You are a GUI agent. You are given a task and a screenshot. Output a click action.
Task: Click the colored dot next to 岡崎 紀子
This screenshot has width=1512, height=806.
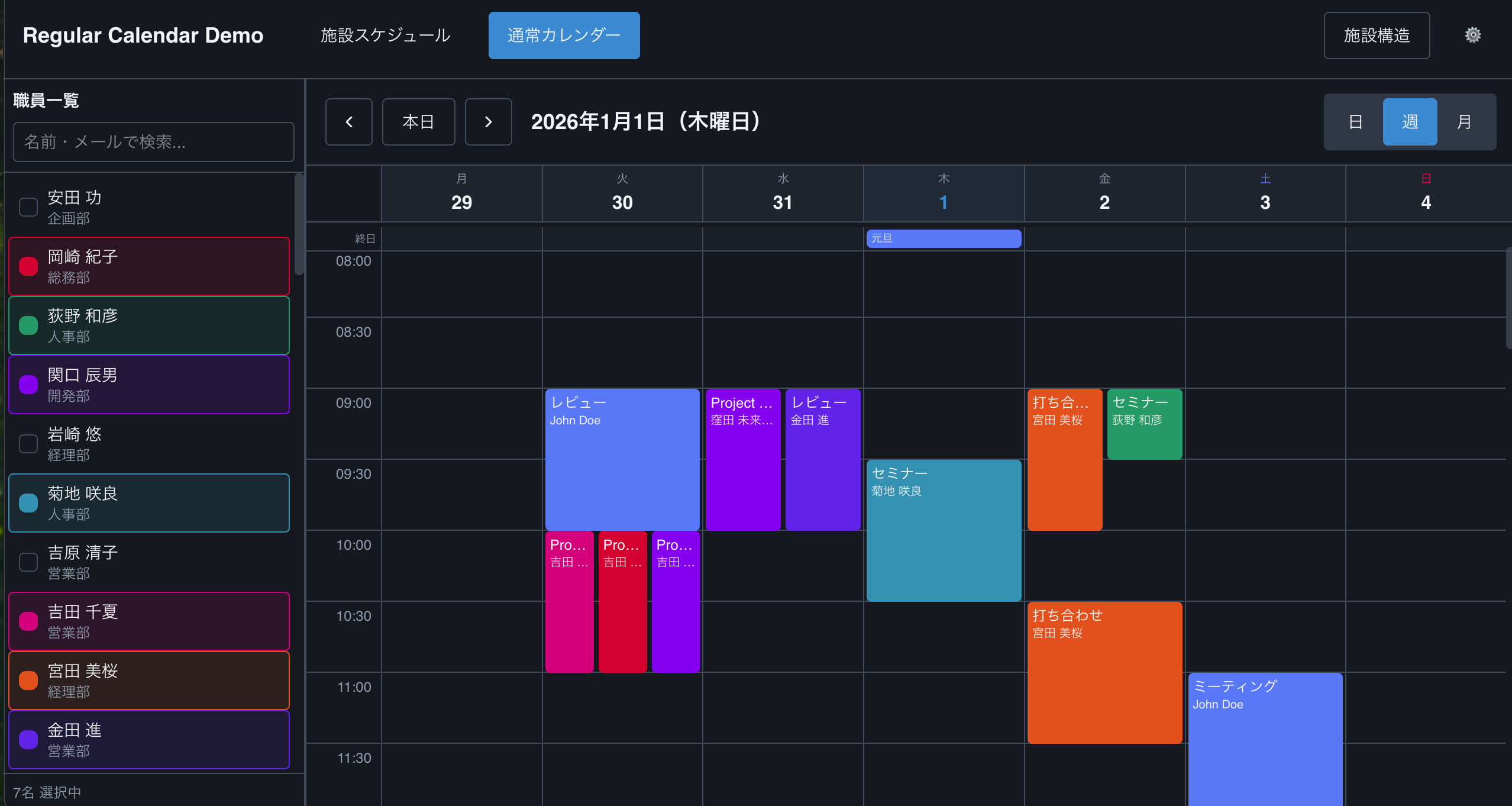28,266
